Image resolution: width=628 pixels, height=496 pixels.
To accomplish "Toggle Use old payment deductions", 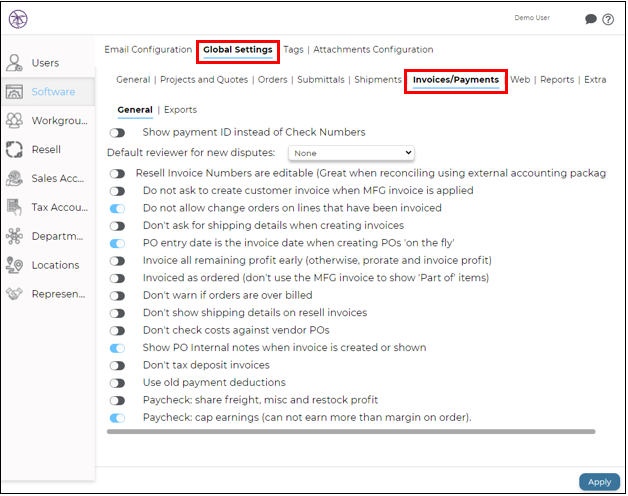I will (x=117, y=383).
